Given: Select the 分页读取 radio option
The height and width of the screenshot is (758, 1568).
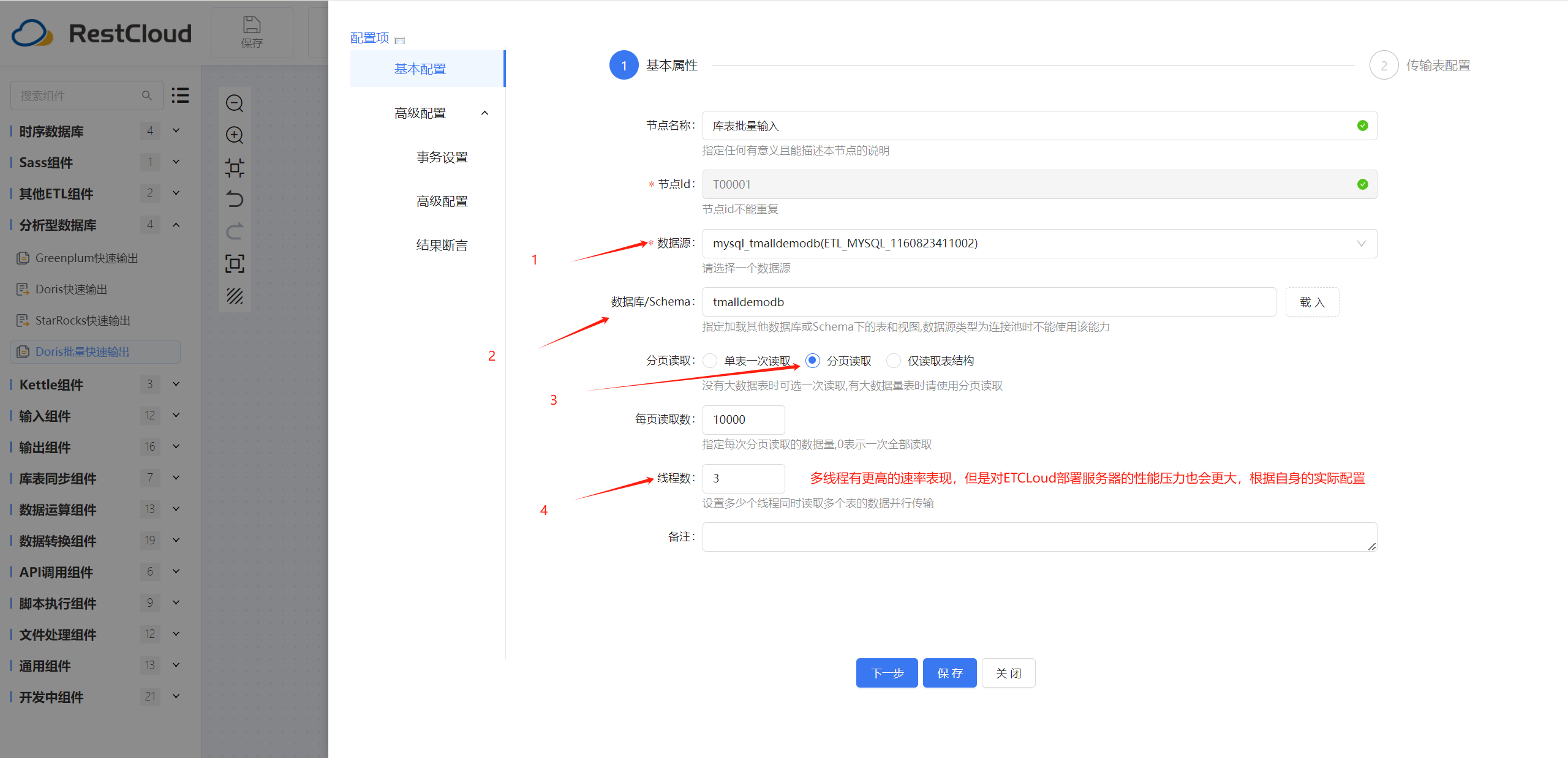Looking at the screenshot, I should point(813,361).
